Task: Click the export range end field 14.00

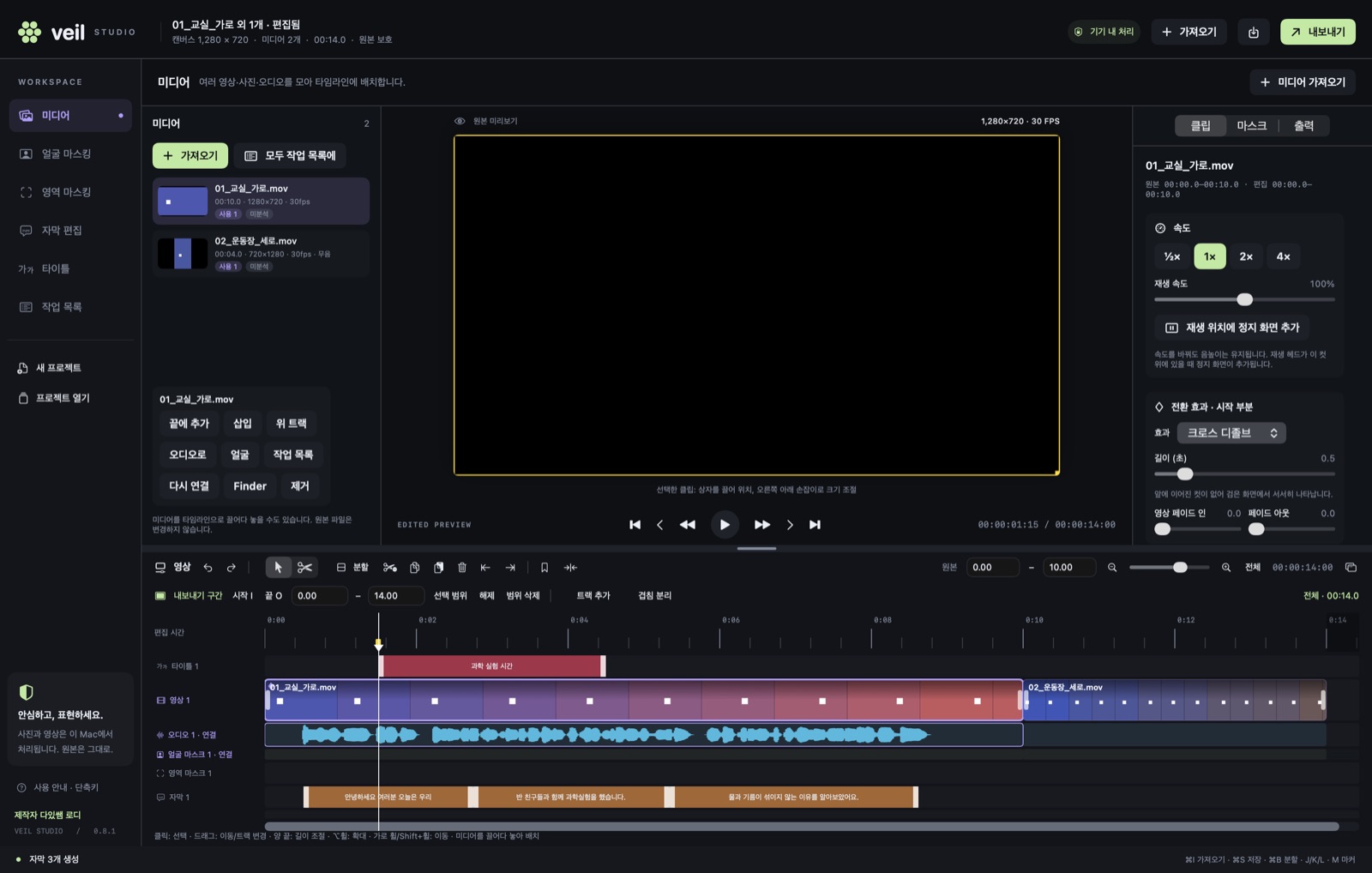Action: pos(395,596)
